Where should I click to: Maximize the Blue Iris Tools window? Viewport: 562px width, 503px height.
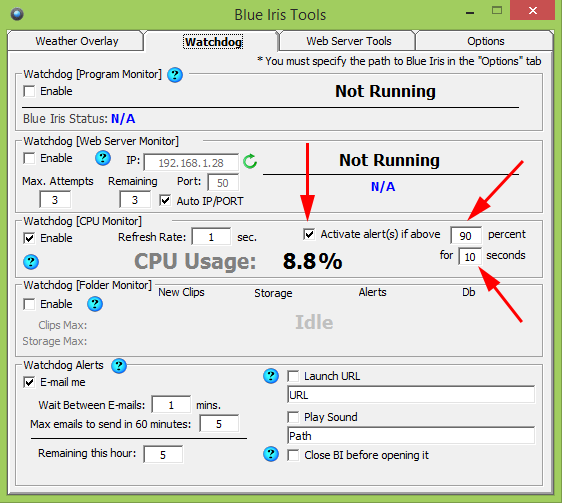click(x=497, y=11)
